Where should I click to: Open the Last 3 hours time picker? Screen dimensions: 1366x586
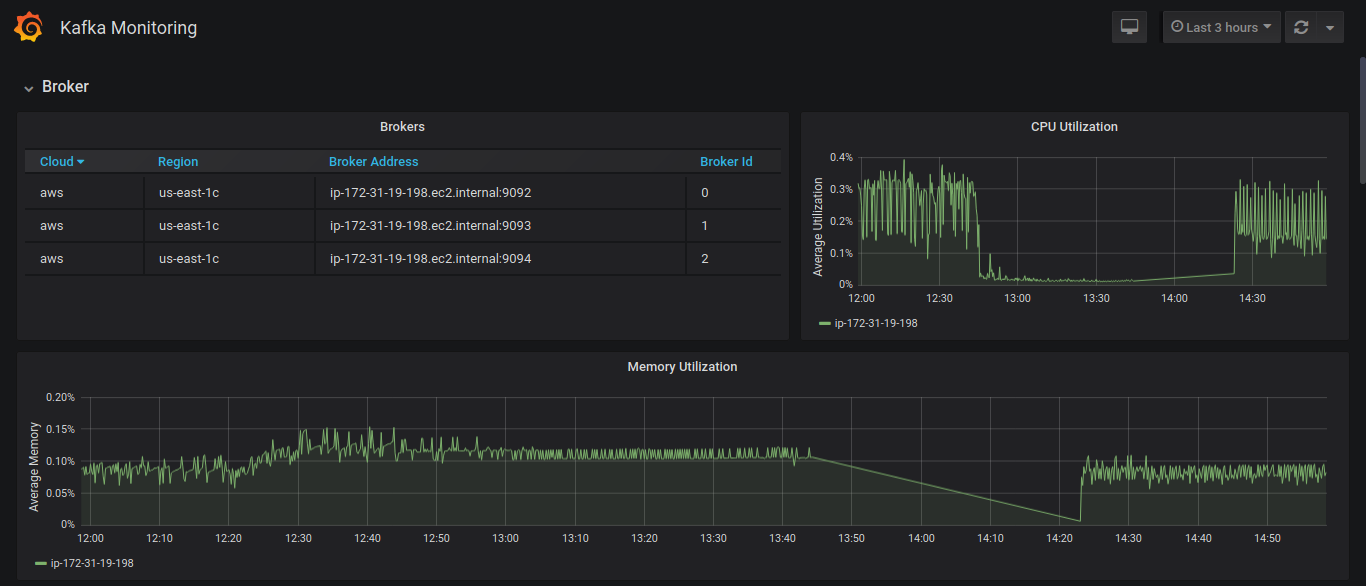coord(1221,27)
